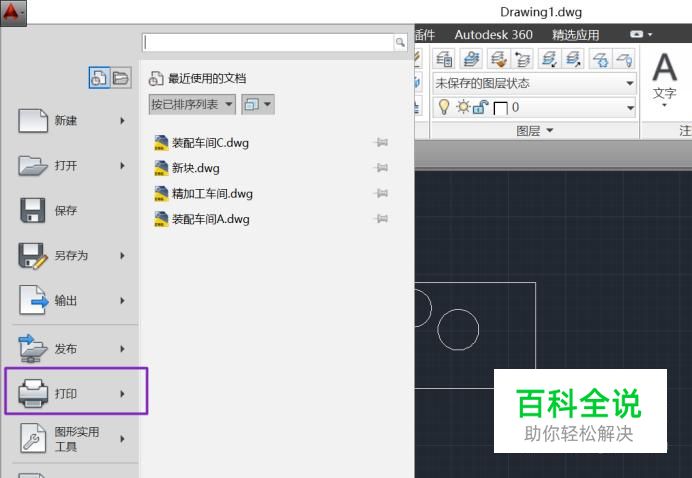Open the layer 0 list dropdown arrow
Screen dimensions: 692x478
click(630, 108)
